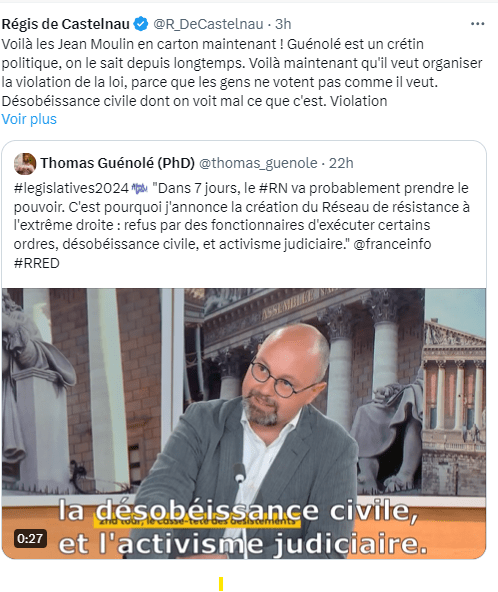Open quoted tweet via 22h timestamp
The width and height of the screenshot is (498, 592).
(341, 163)
